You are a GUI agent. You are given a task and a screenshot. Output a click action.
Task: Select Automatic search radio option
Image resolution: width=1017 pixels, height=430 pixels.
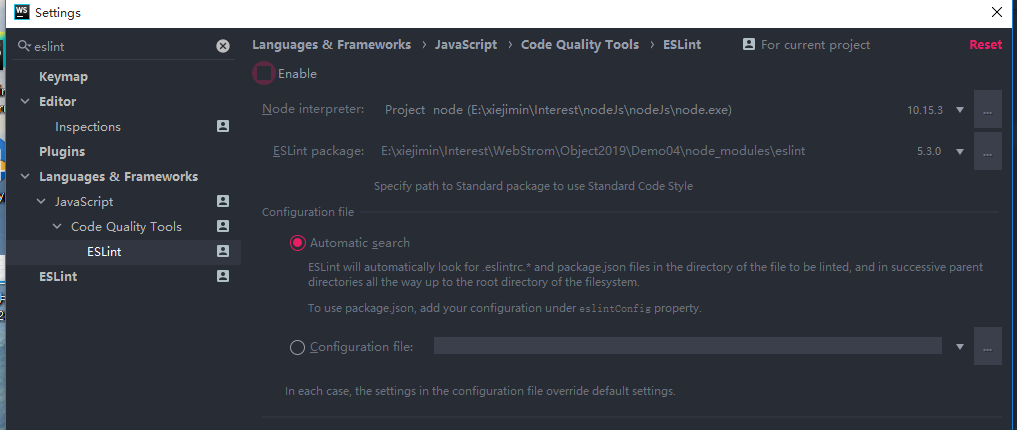tap(297, 243)
